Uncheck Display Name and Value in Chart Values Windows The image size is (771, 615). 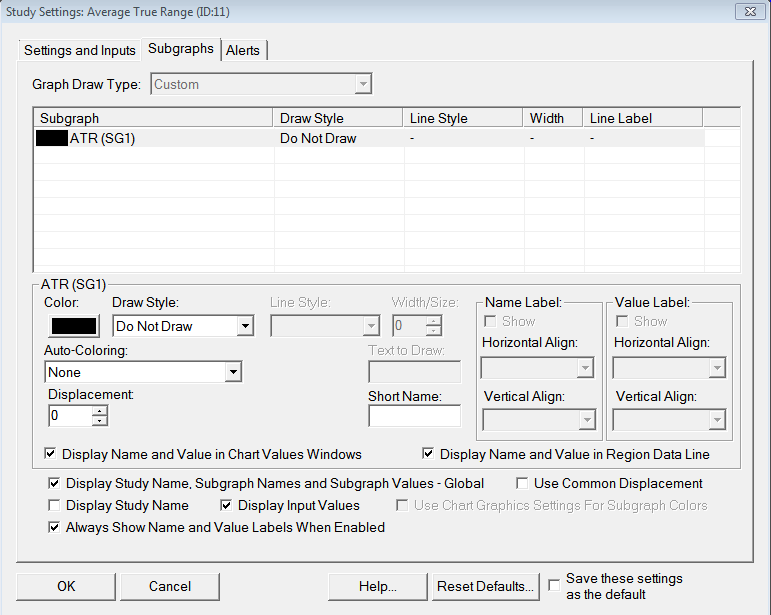50,453
